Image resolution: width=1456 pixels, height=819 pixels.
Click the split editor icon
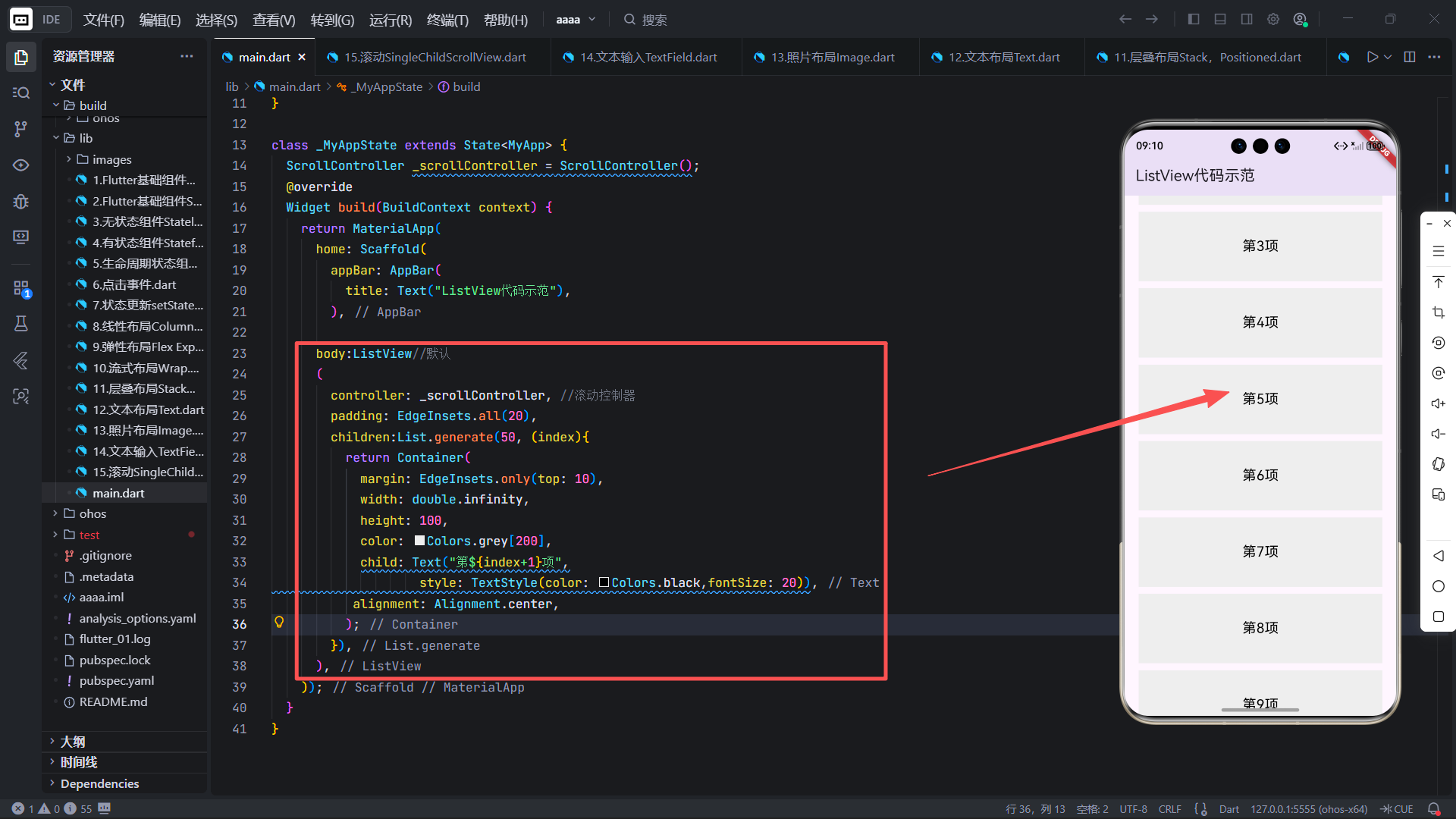[1410, 57]
